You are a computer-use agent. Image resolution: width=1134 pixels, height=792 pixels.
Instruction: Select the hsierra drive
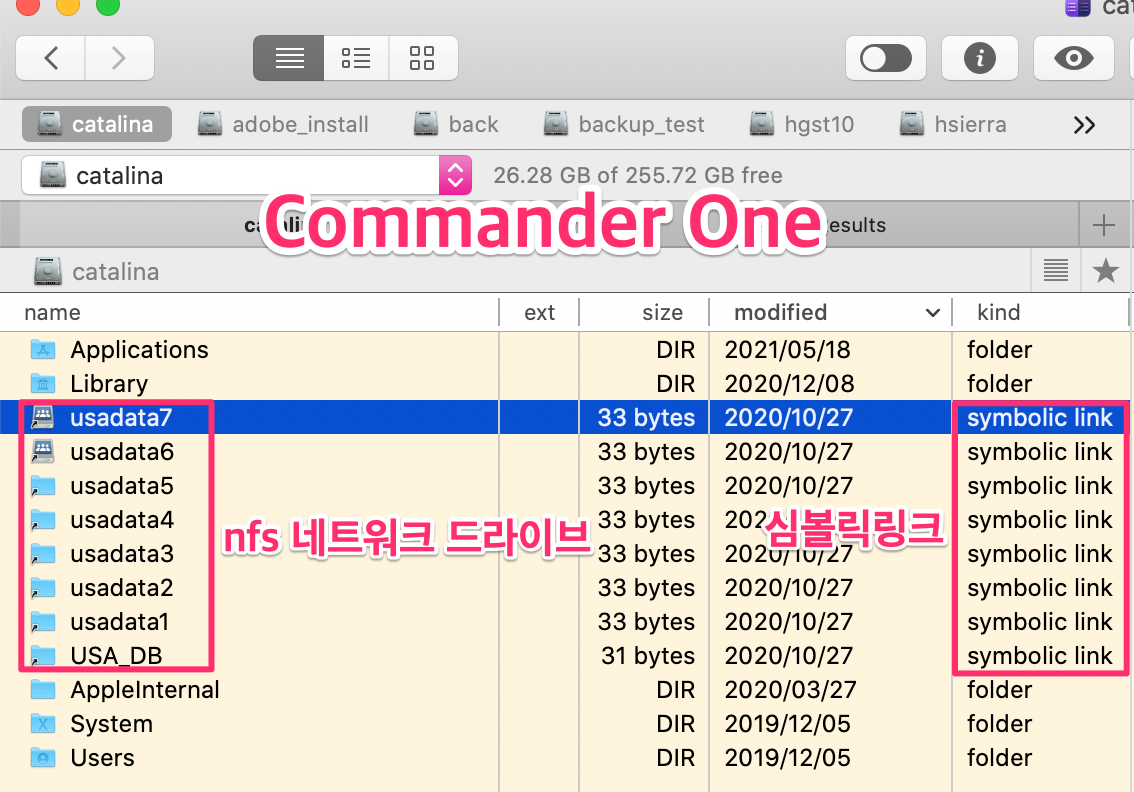(952, 124)
